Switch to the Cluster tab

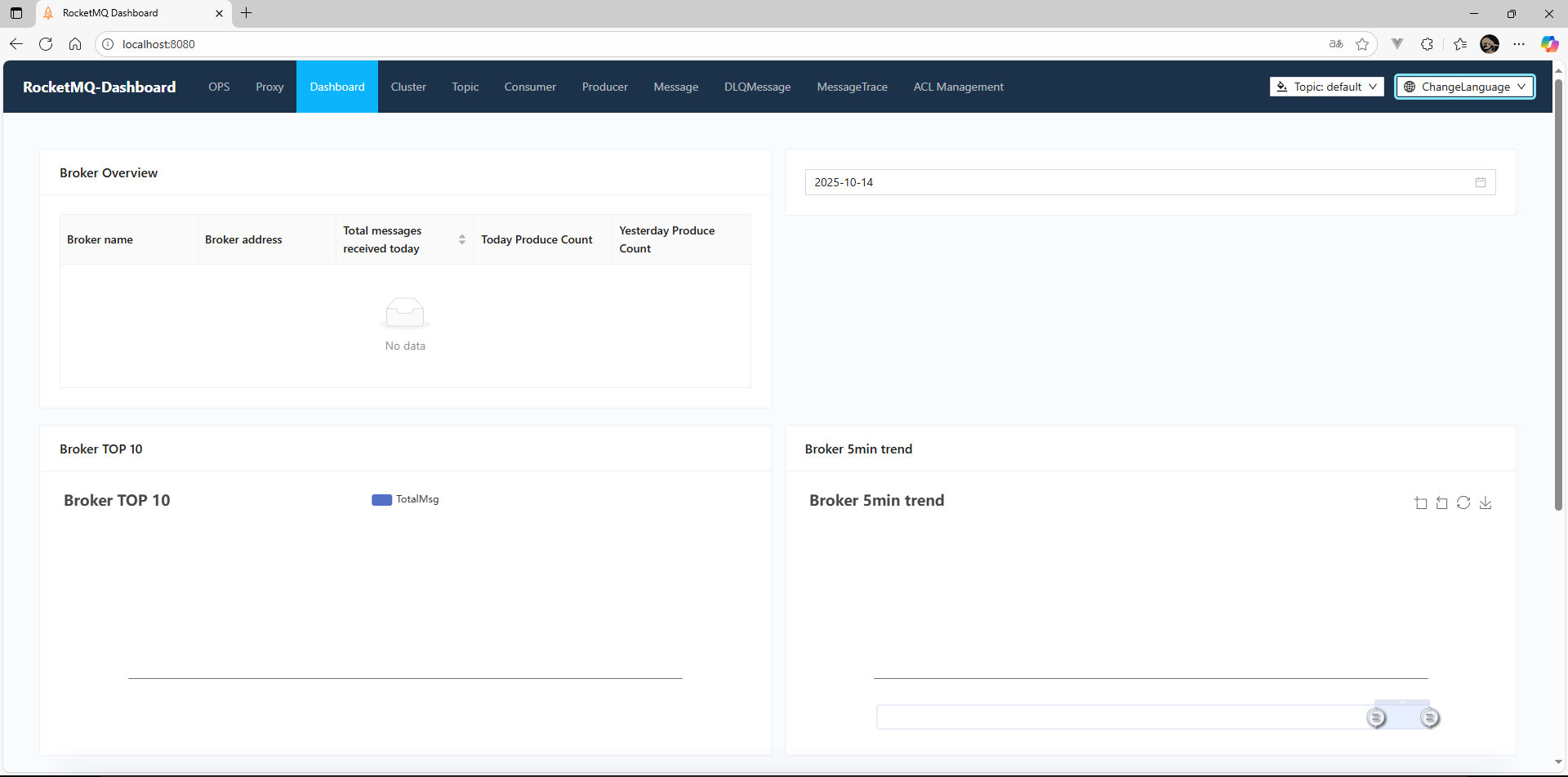pyautogui.click(x=408, y=87)
